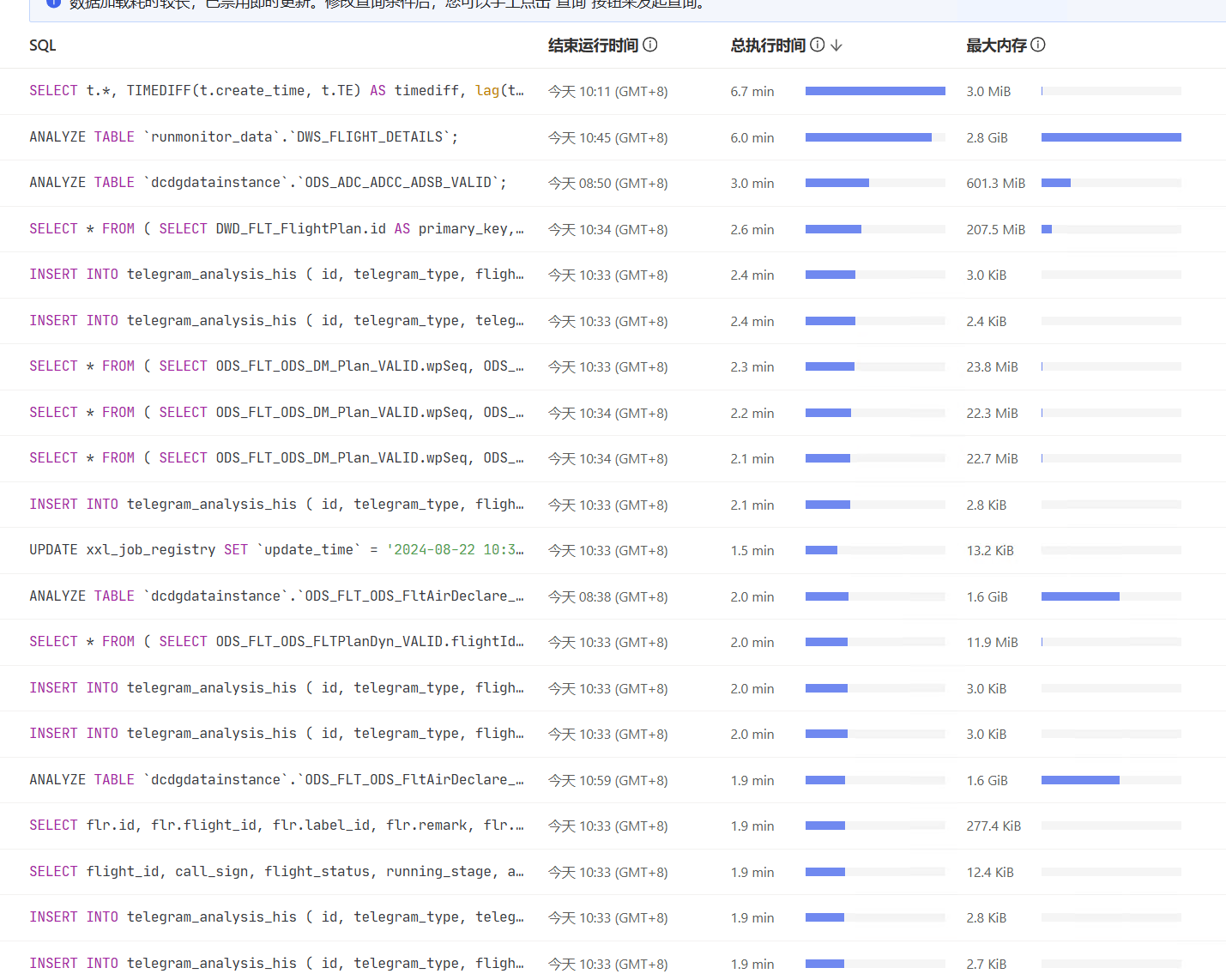The height and width of the screenshot is (980, 1226).
Task: Open the ANALYZE TABLE DWS_FLIGHT_DETAILS statement
Action: click(x=244, y=137)
